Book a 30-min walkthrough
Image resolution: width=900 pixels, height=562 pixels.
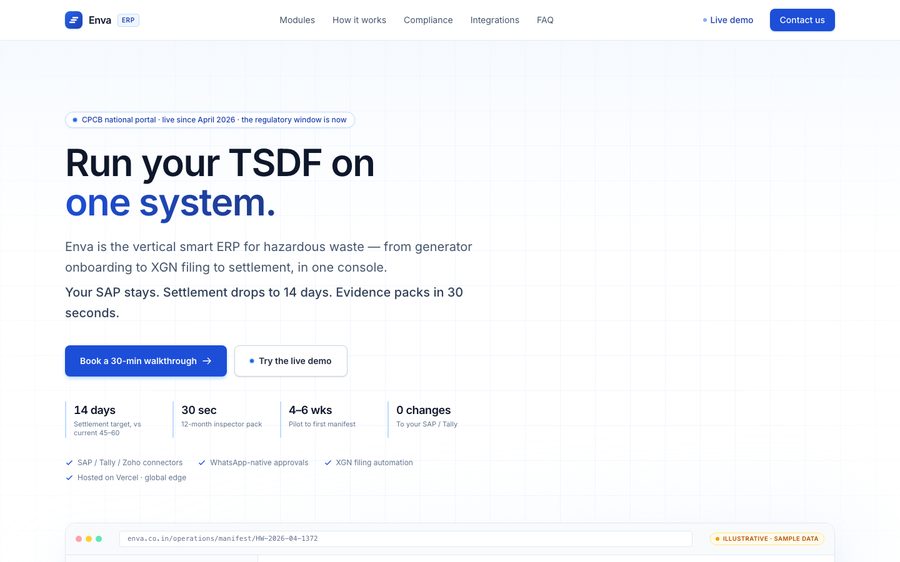pyautogui.click(x=146, y=361)
